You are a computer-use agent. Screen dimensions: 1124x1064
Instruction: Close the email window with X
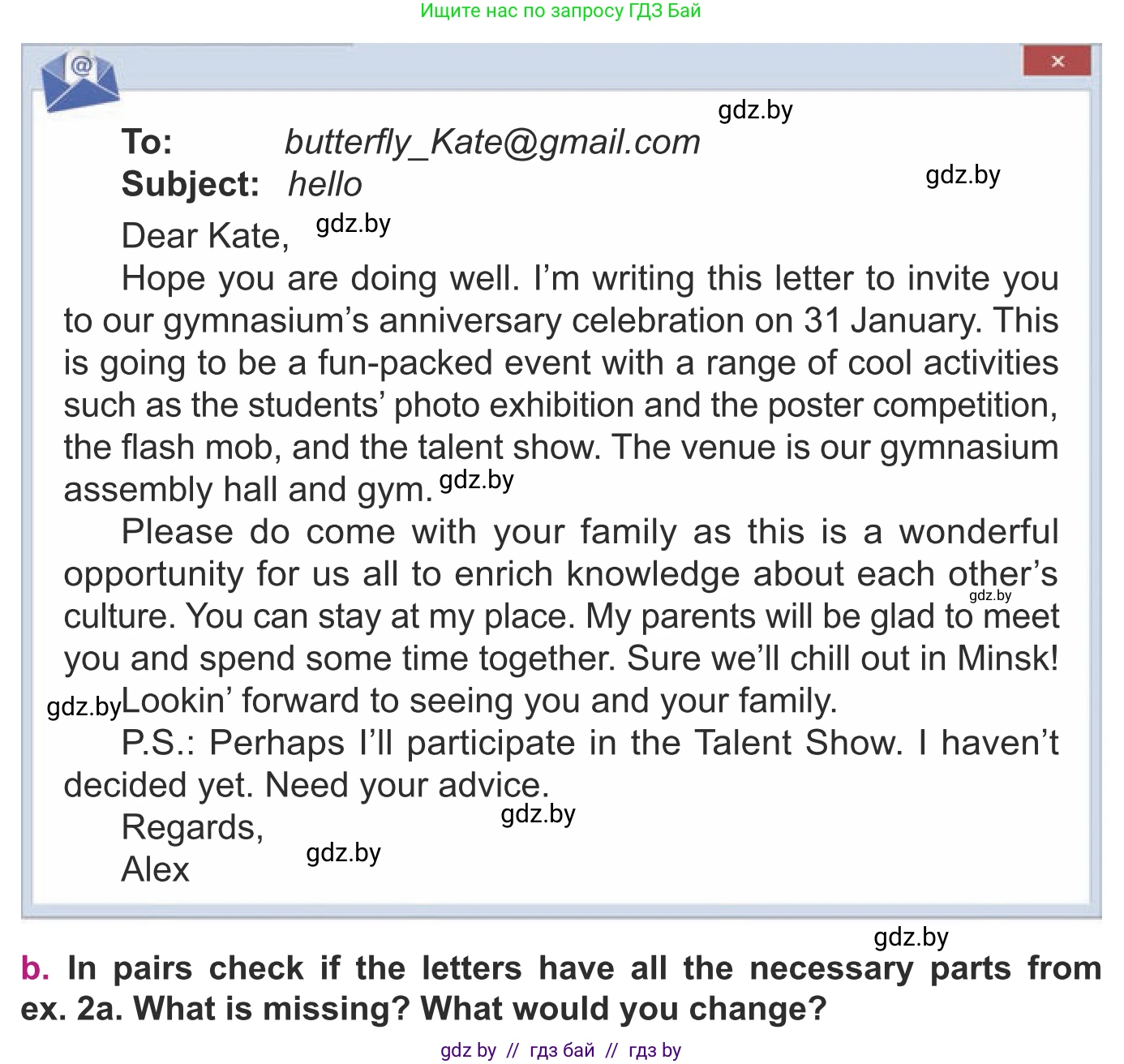1057,62
